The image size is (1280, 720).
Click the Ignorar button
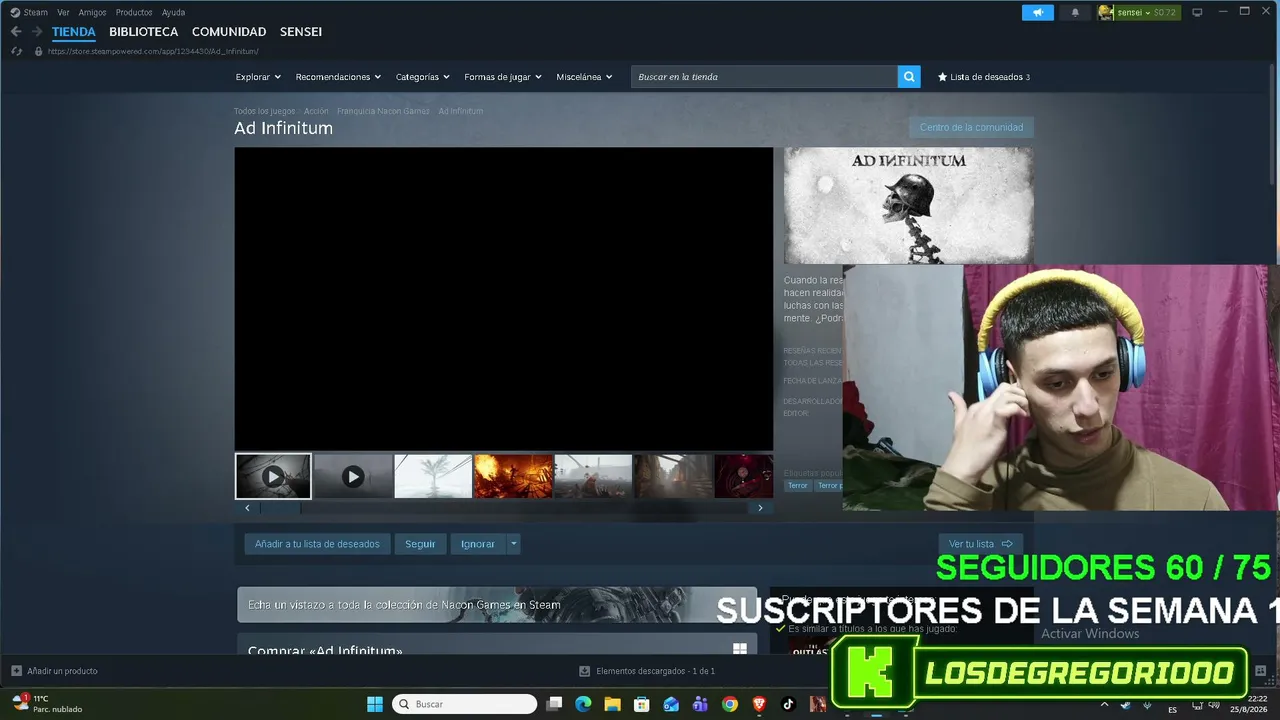tap(478, 544)
